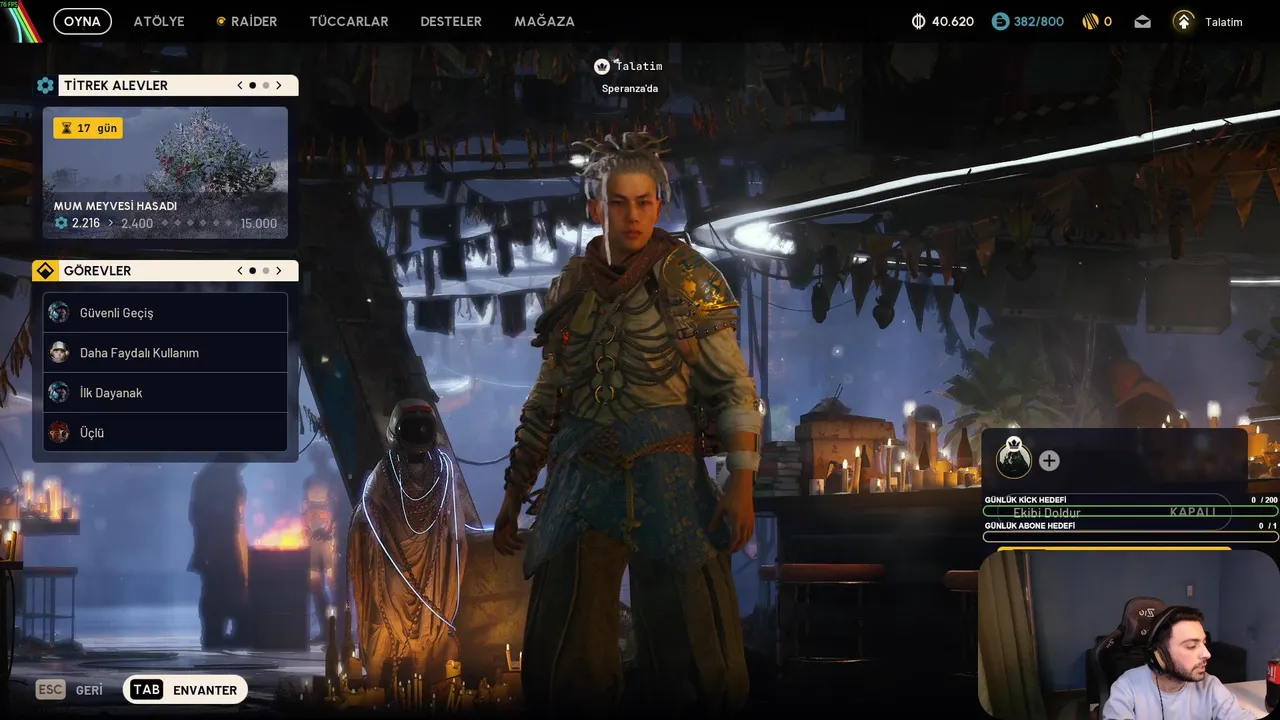Click the Talatim name tag above the character
1280x720 pixels.
[639, 66]
